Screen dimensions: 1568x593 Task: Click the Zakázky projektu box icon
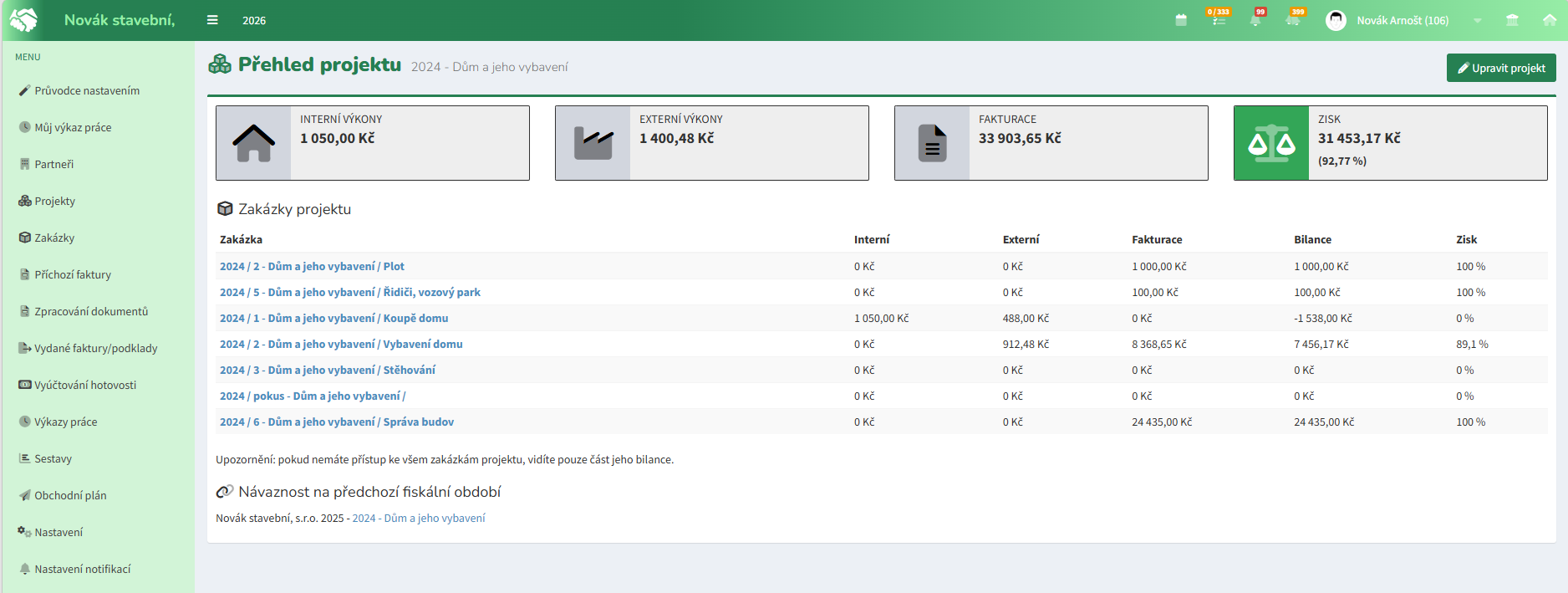[225, 209]
